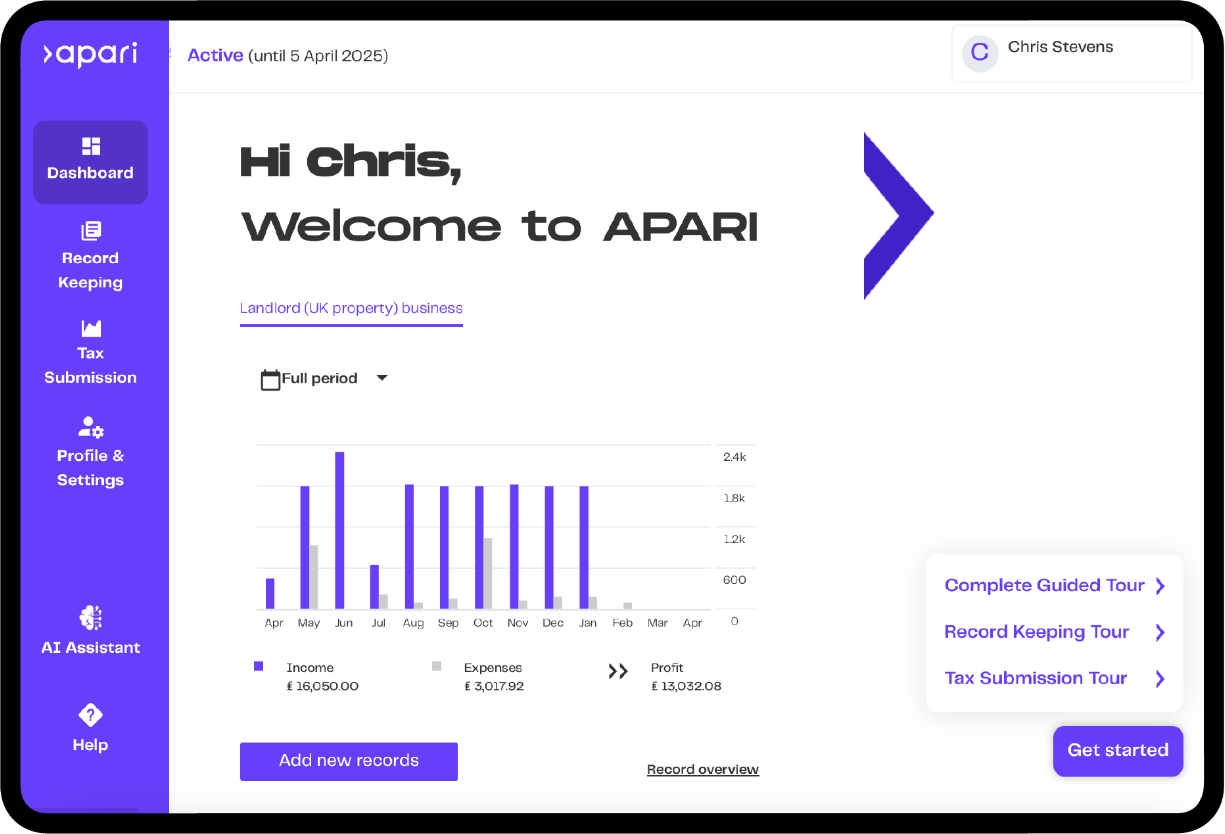Click the (until 5 April 2025) text

[318, 55]
